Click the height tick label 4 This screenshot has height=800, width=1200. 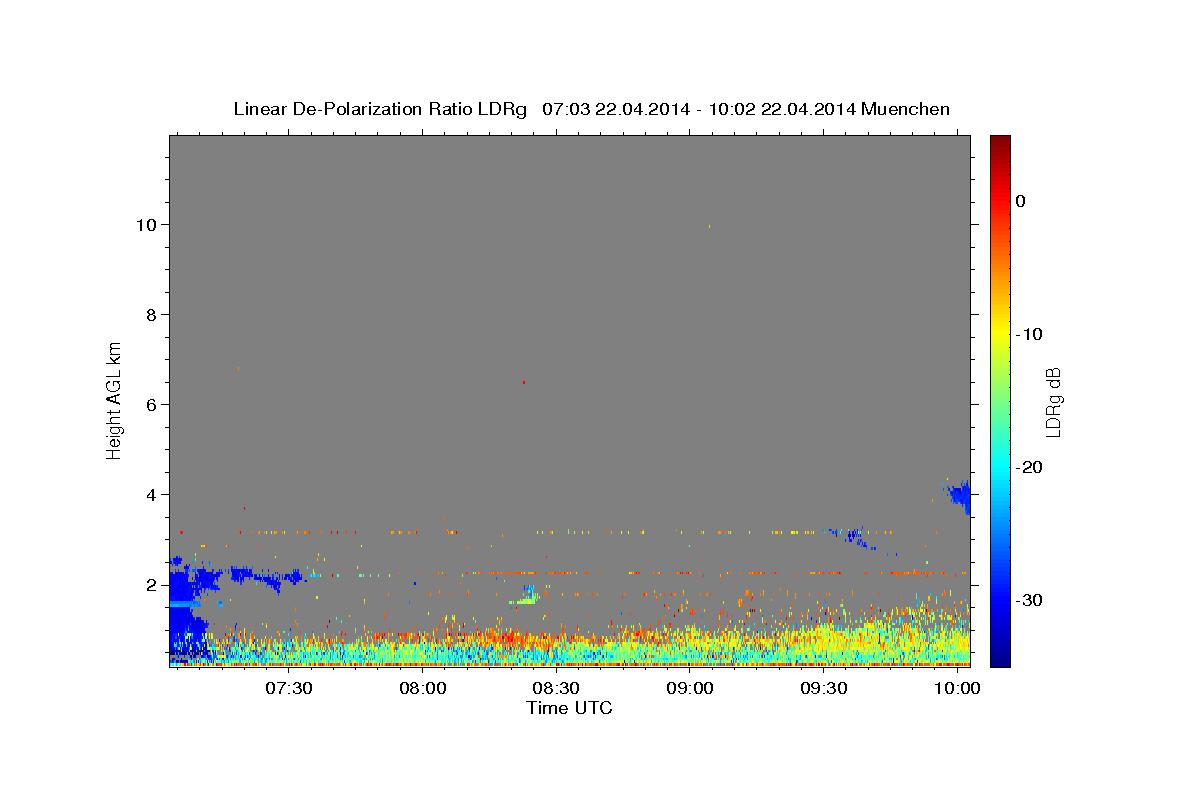pos(153,495)
